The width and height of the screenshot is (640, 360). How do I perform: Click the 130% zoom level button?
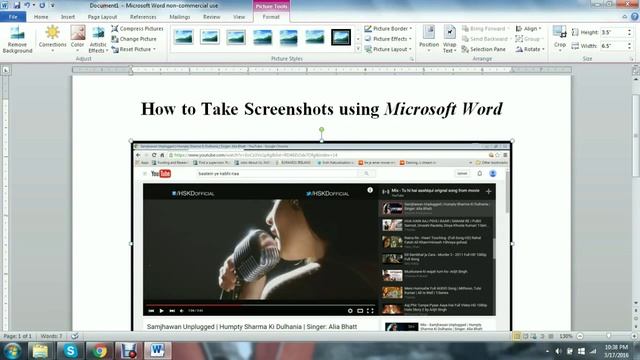pyautogui.click(x=566, y=336)
